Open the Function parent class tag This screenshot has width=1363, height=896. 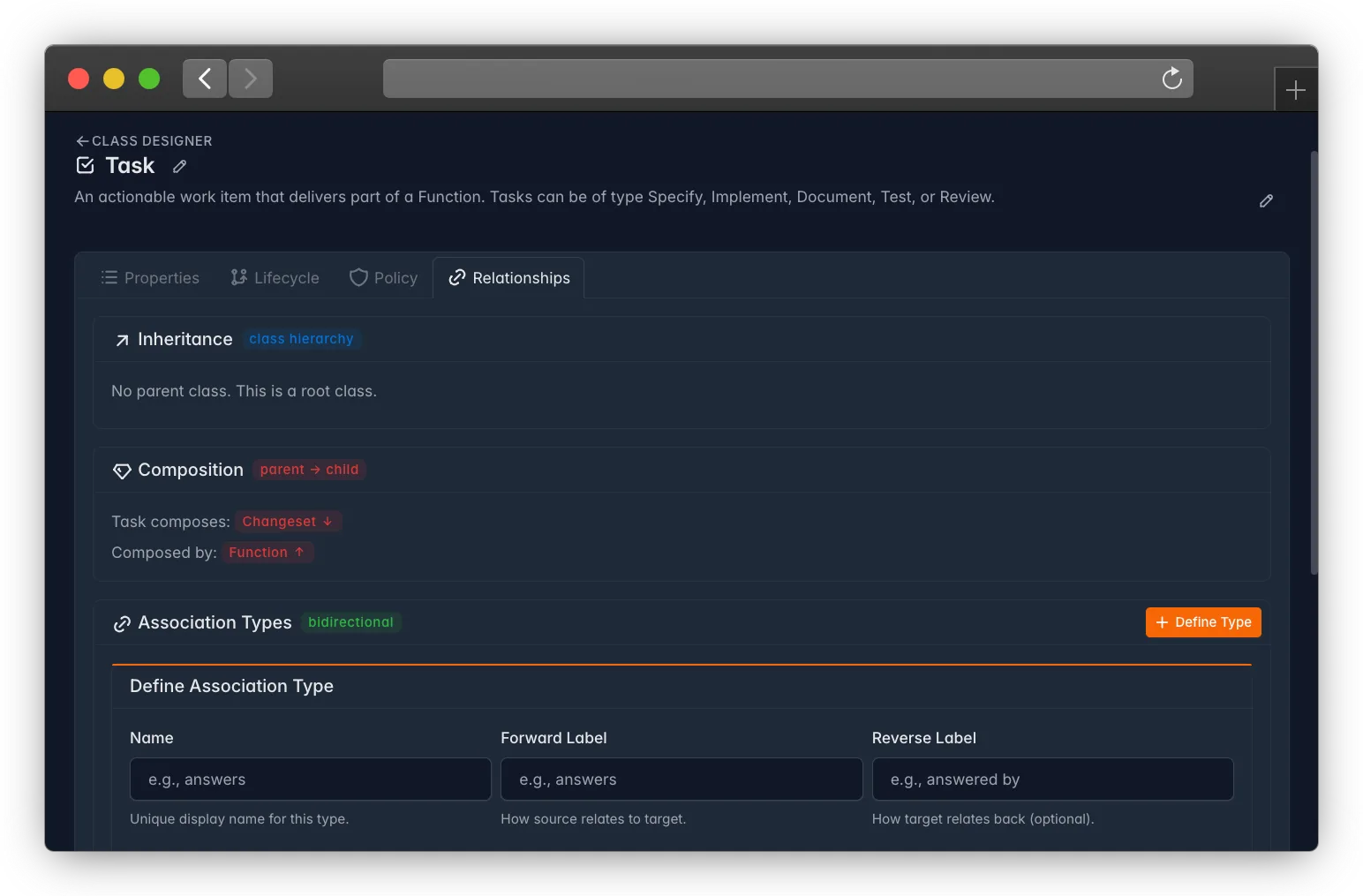click(267, 553)
